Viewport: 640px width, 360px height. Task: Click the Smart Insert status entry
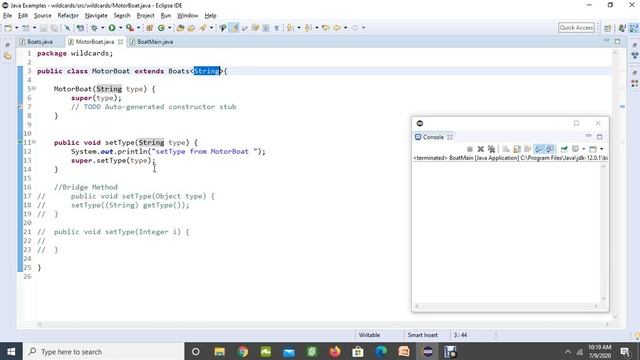422,335
